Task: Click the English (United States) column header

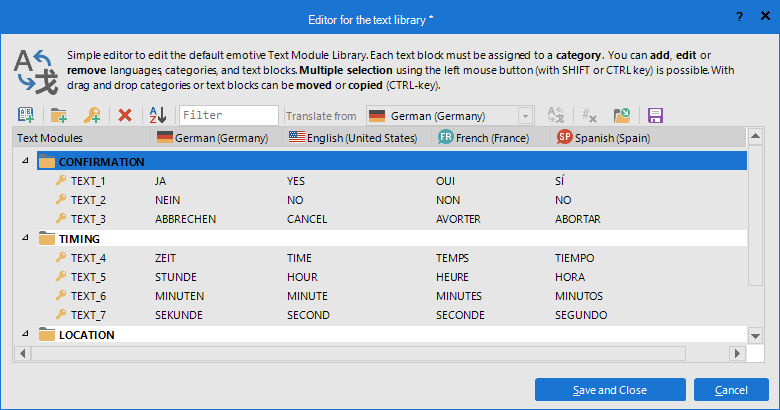Action: click(x=357, y=138)
